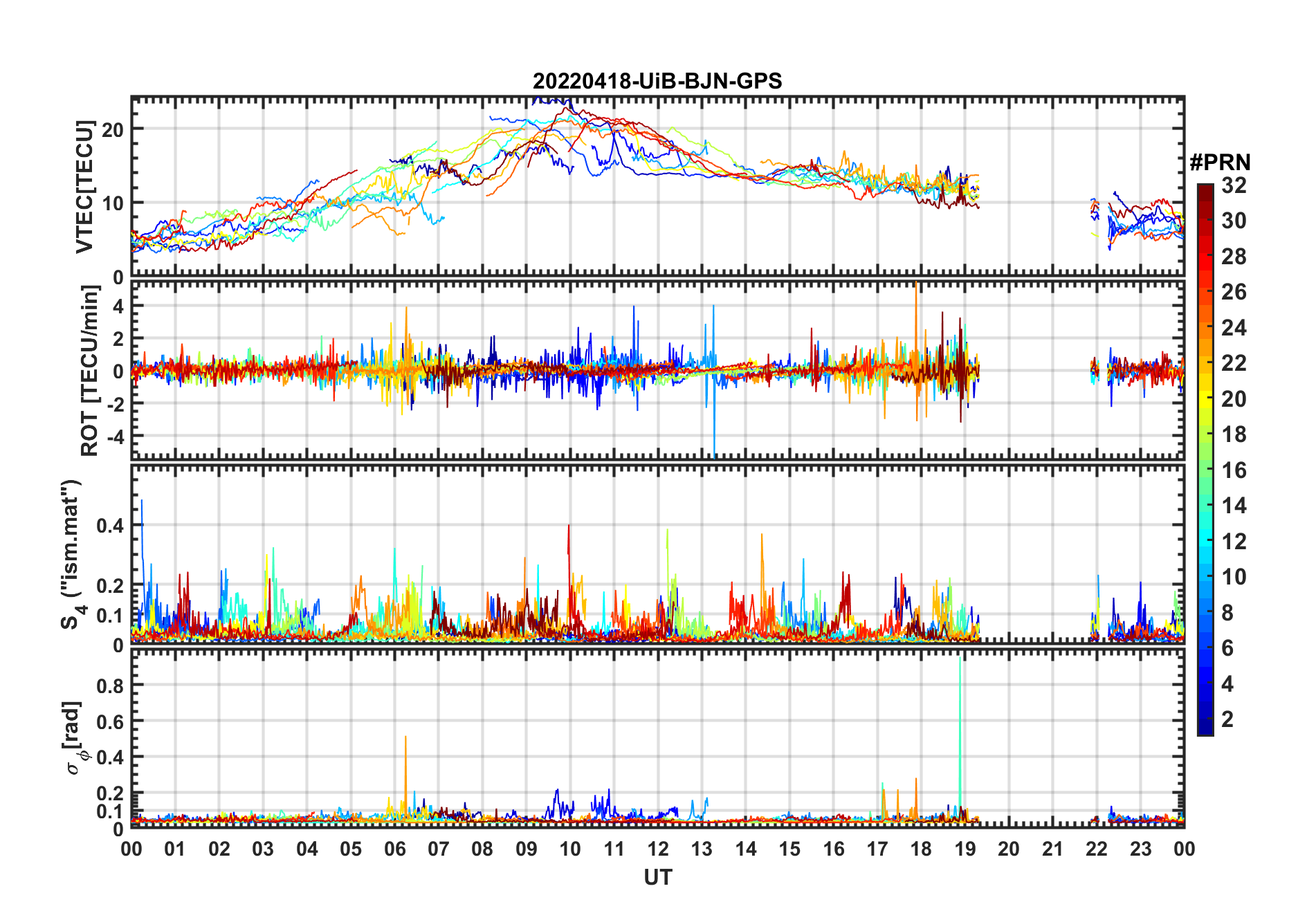The width and height of the screenshot is (1316, 920).
Task: Click the "09" UT axis tick label
Action: (x=527, y=849)
